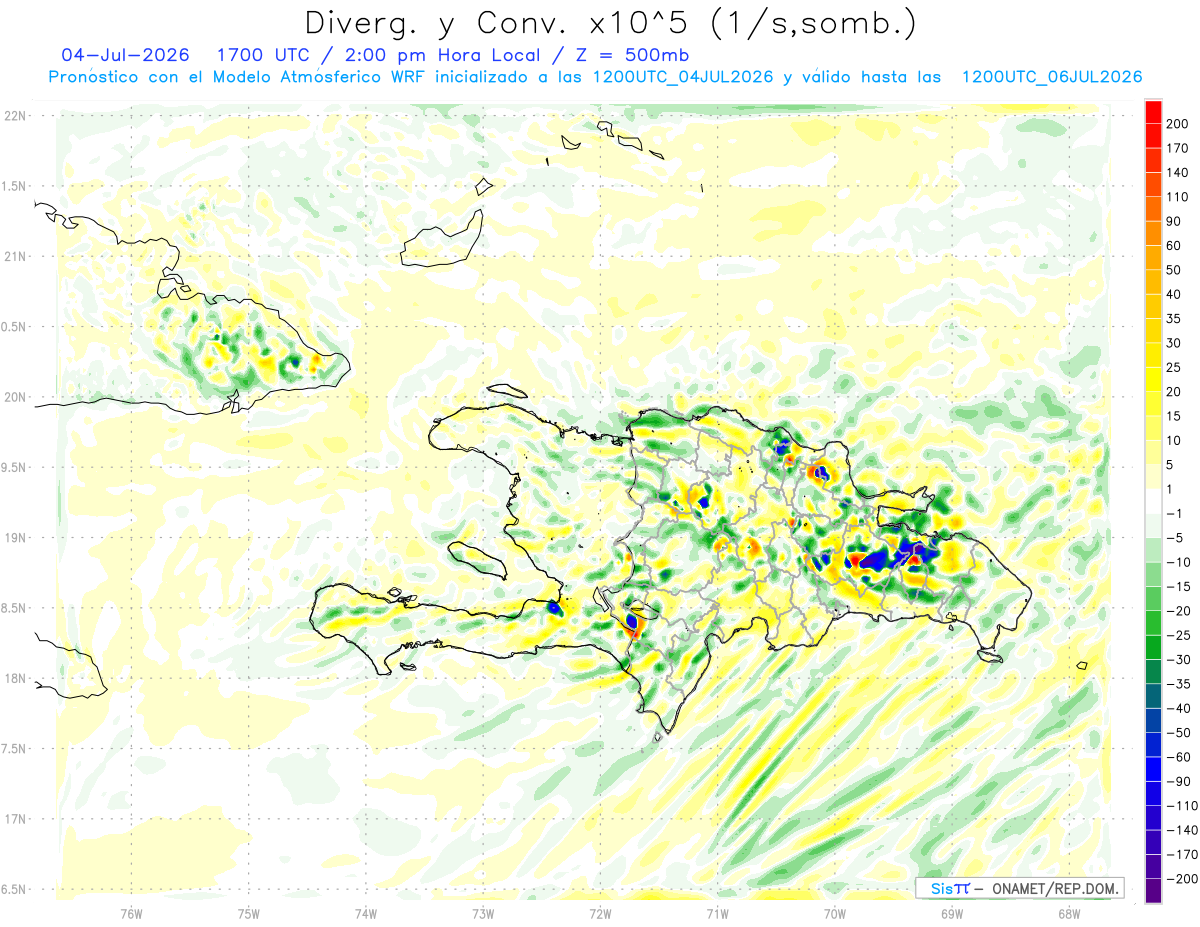Click the latitude label "6.5N"
The height and width of the screenshot is (927, 1200).
[x=15, y=889]
